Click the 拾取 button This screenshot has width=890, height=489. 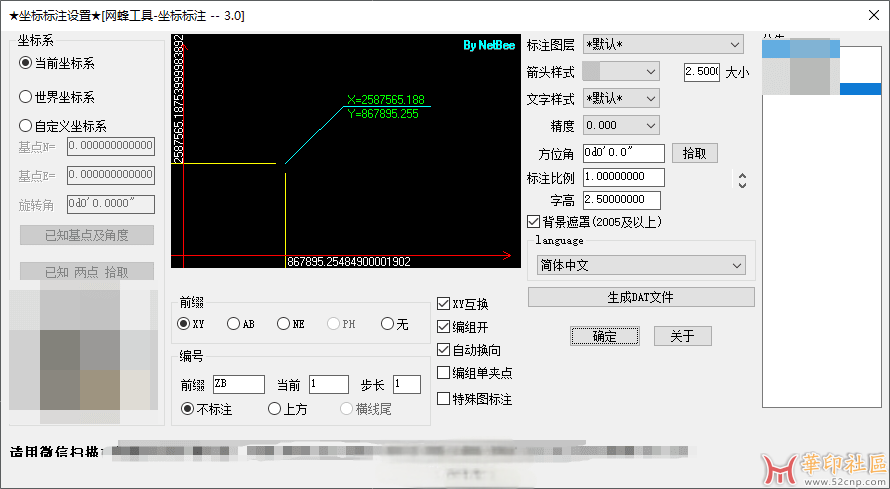(x=695, y=153)
